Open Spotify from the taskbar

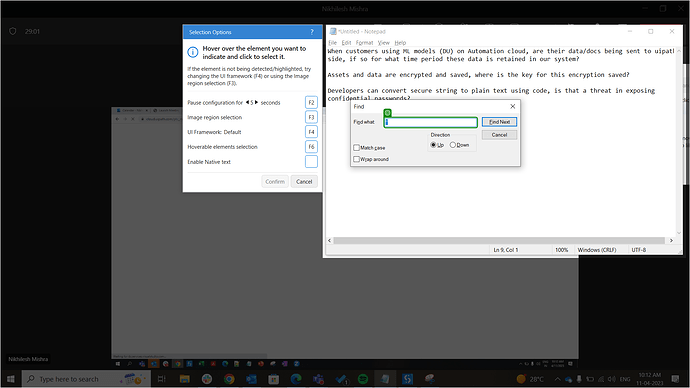(x=363, y=379)
